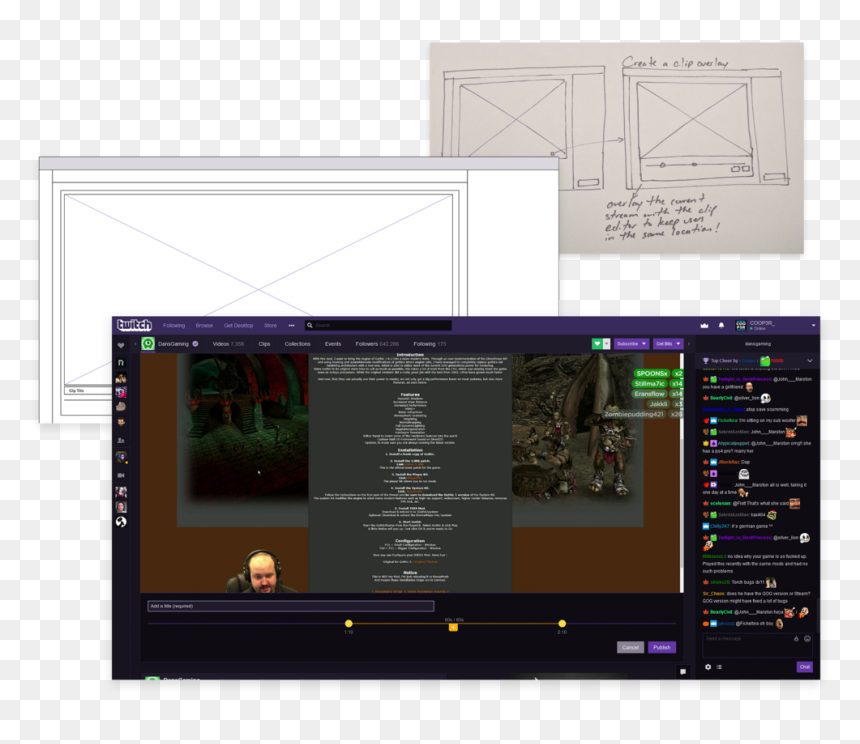
Task: Click the right yellow clip trim handle
Action: (x=562, y=623)
